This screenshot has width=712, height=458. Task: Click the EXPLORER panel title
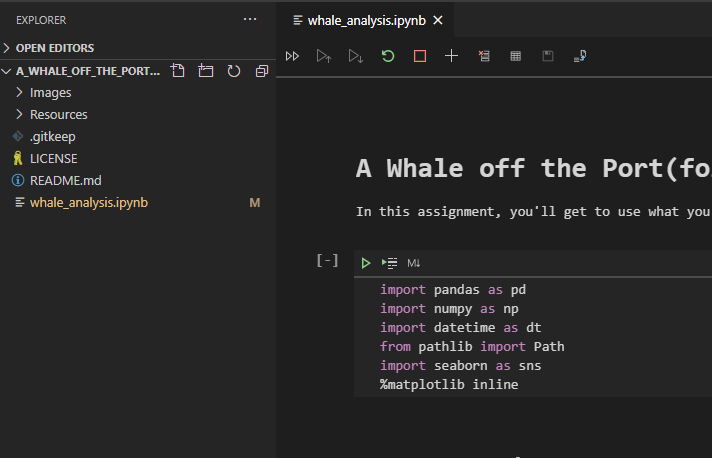click(x=41, y=20)
